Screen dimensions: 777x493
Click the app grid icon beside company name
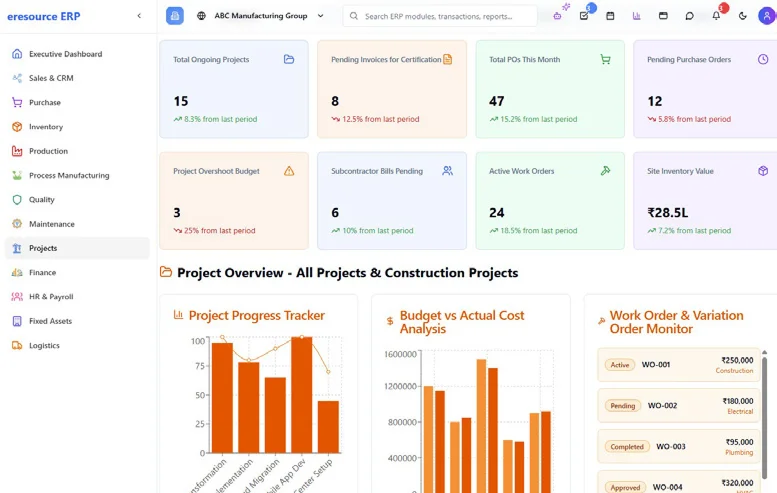(x=175, y=16)
